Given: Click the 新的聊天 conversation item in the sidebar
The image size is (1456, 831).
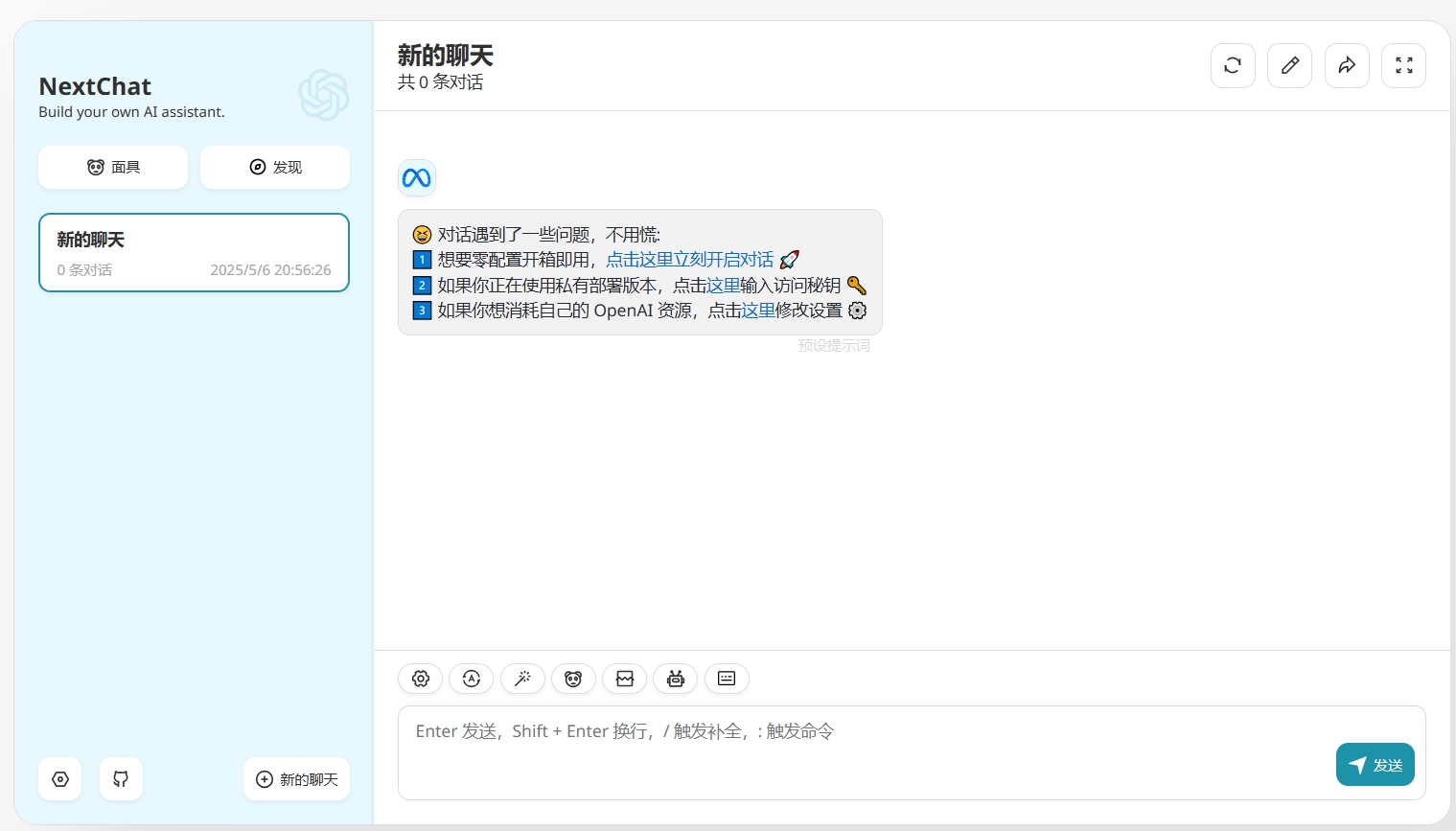Looking at the screenshot, I should click(194, 252).
